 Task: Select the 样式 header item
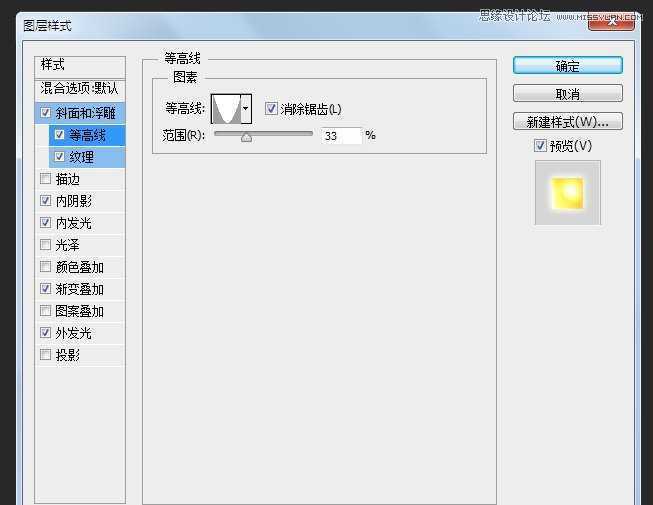click(80, 66)
